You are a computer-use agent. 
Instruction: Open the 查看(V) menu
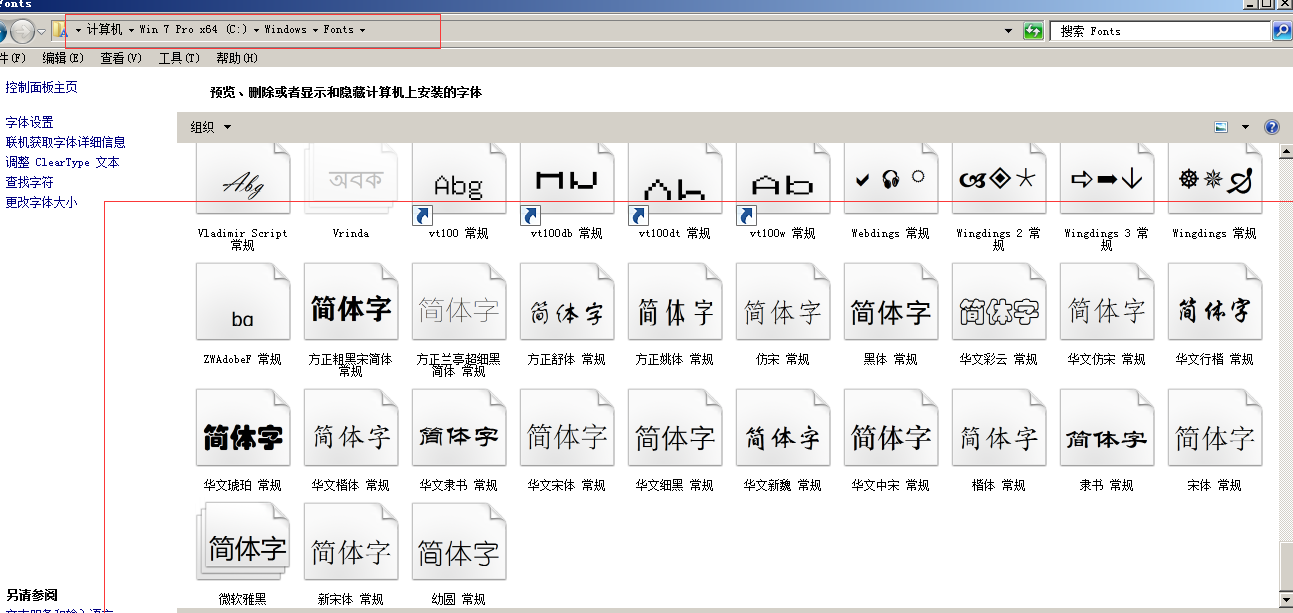click(x=120, y=58)
